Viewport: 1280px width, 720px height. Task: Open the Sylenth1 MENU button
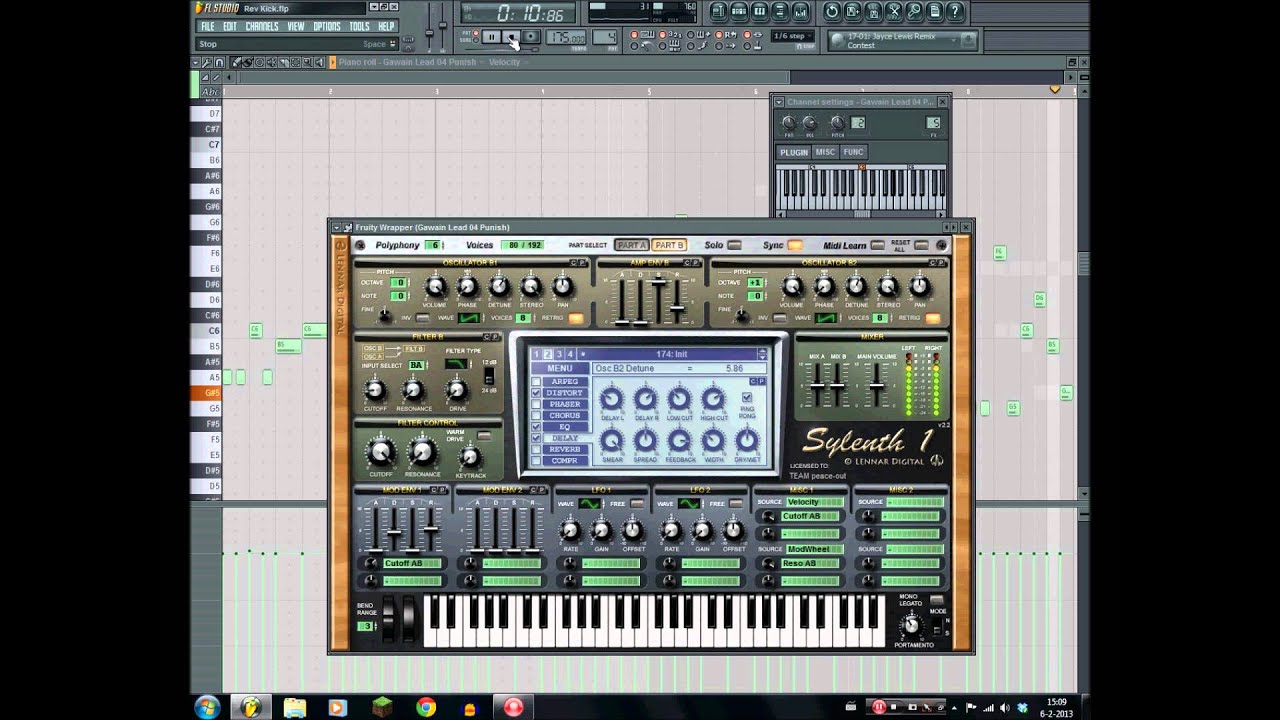click(560, 368)
